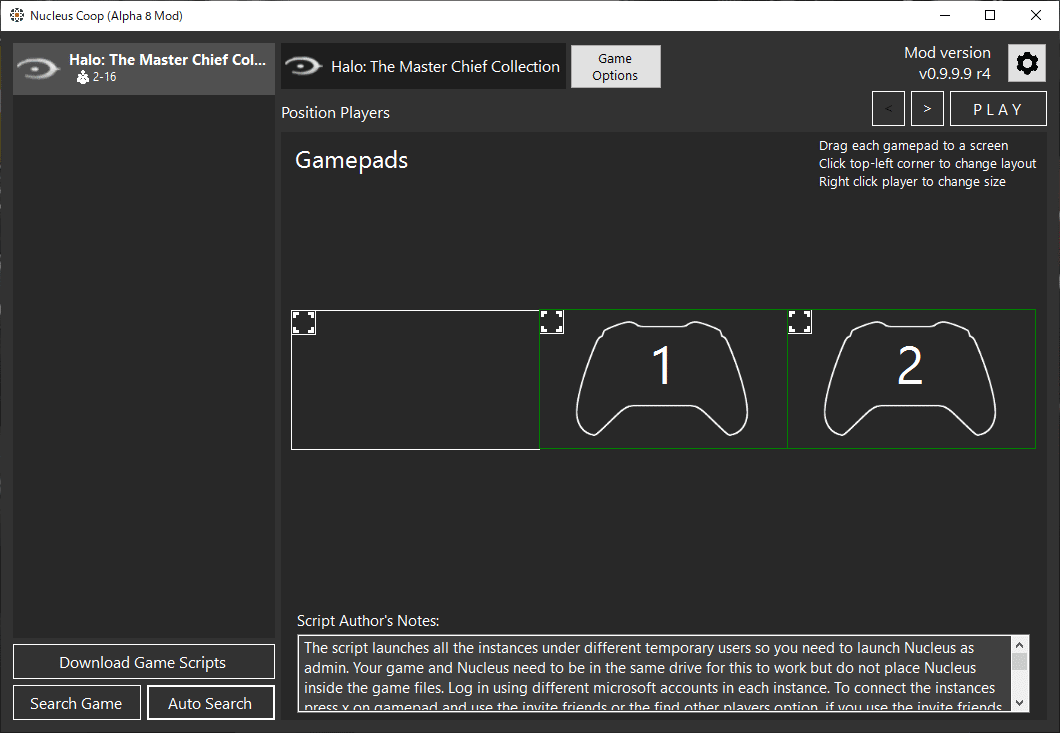Image resolution: width=1060 pixels, height=733 pixels.
Task: Click Search Game button
Action: [76, 703]
